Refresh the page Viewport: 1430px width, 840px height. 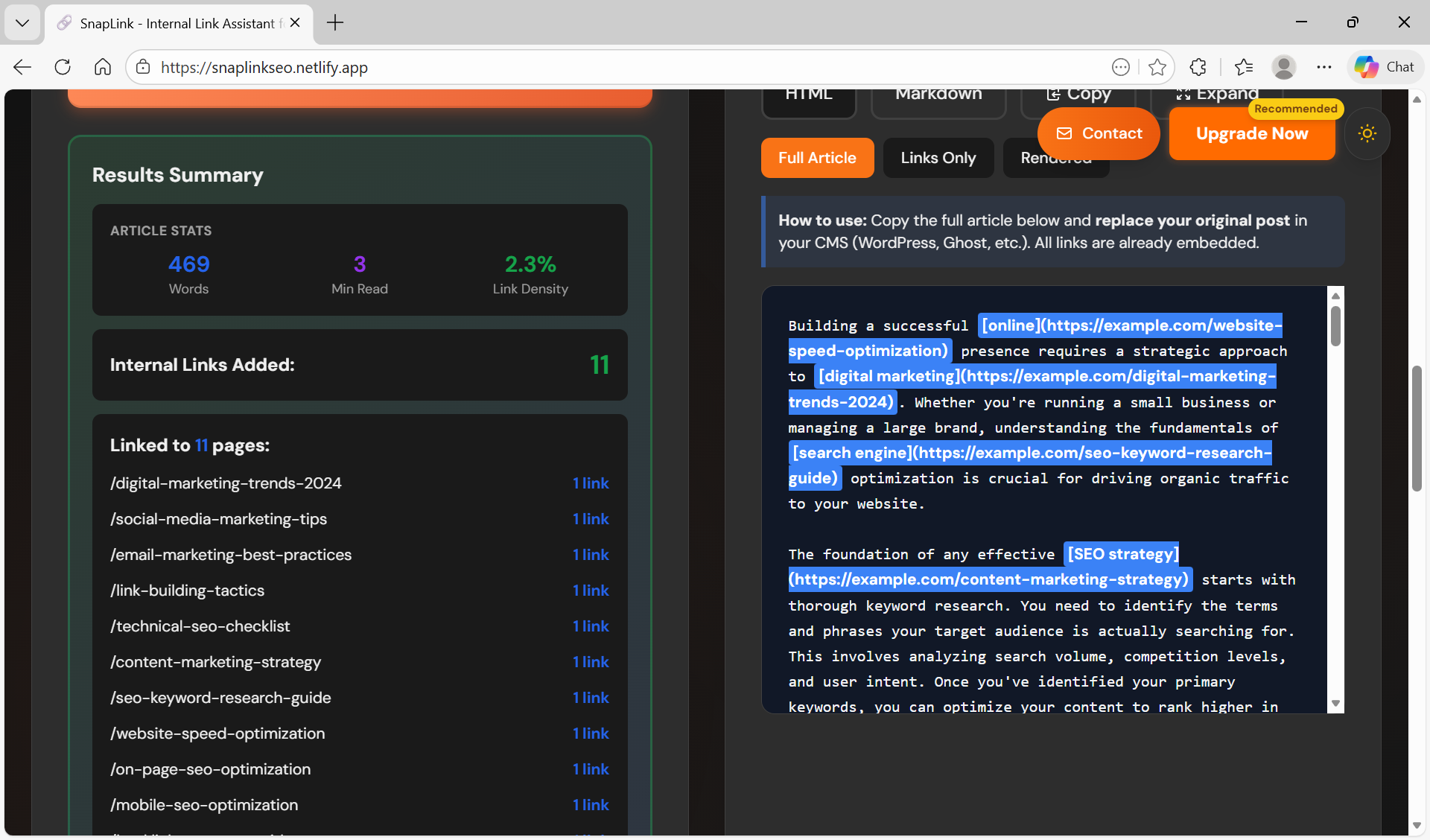pyautogui.click(x=63, y=67)
